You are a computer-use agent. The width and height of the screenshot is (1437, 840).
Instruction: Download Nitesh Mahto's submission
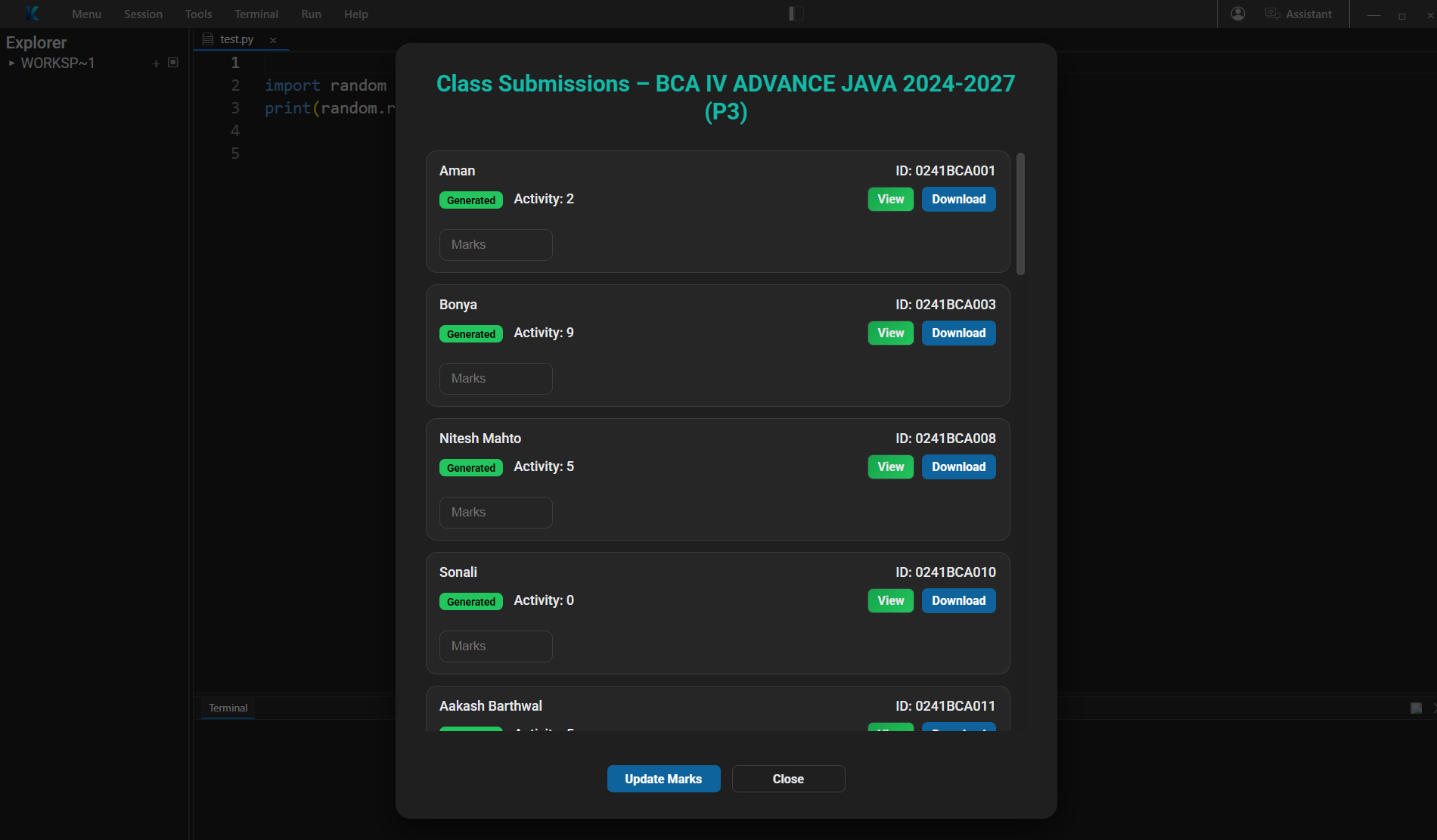tap(957, 466)
